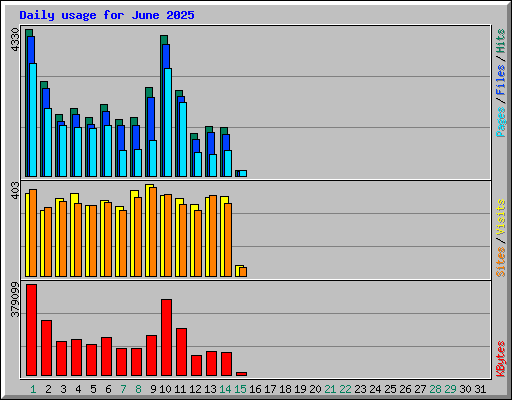Click the 379099 KBytes axis value
The width and height of the screenshot is (512, 400).
pyautogui.click(x=15, y=299)
